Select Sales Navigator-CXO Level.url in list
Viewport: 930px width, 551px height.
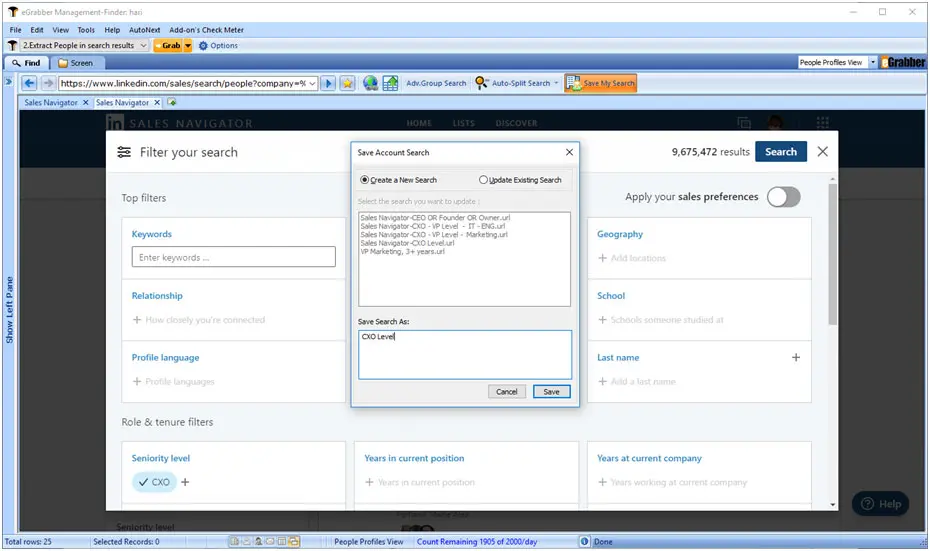[407, 243]
